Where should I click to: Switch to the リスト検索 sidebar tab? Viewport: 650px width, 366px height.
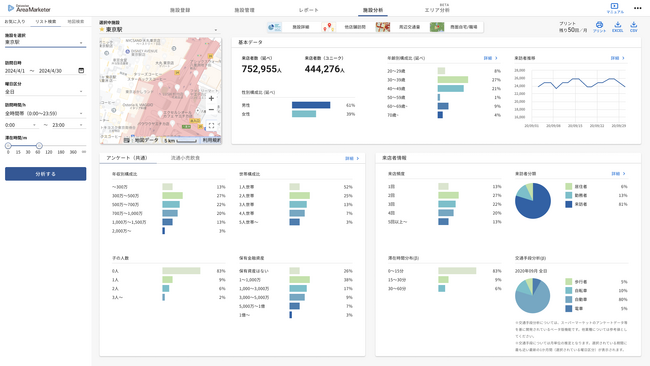(46, 22)
